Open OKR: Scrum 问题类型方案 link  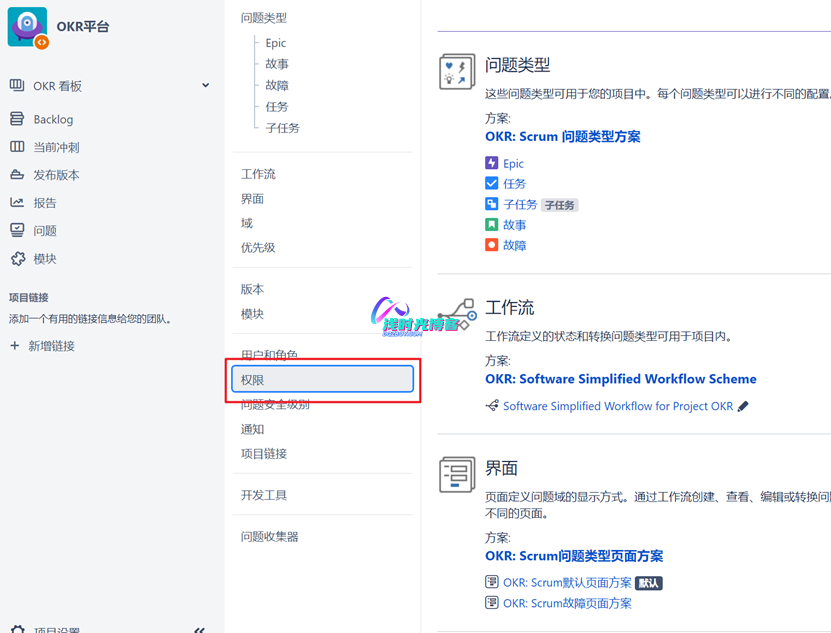pyautogui.click(x=562, y=137)
